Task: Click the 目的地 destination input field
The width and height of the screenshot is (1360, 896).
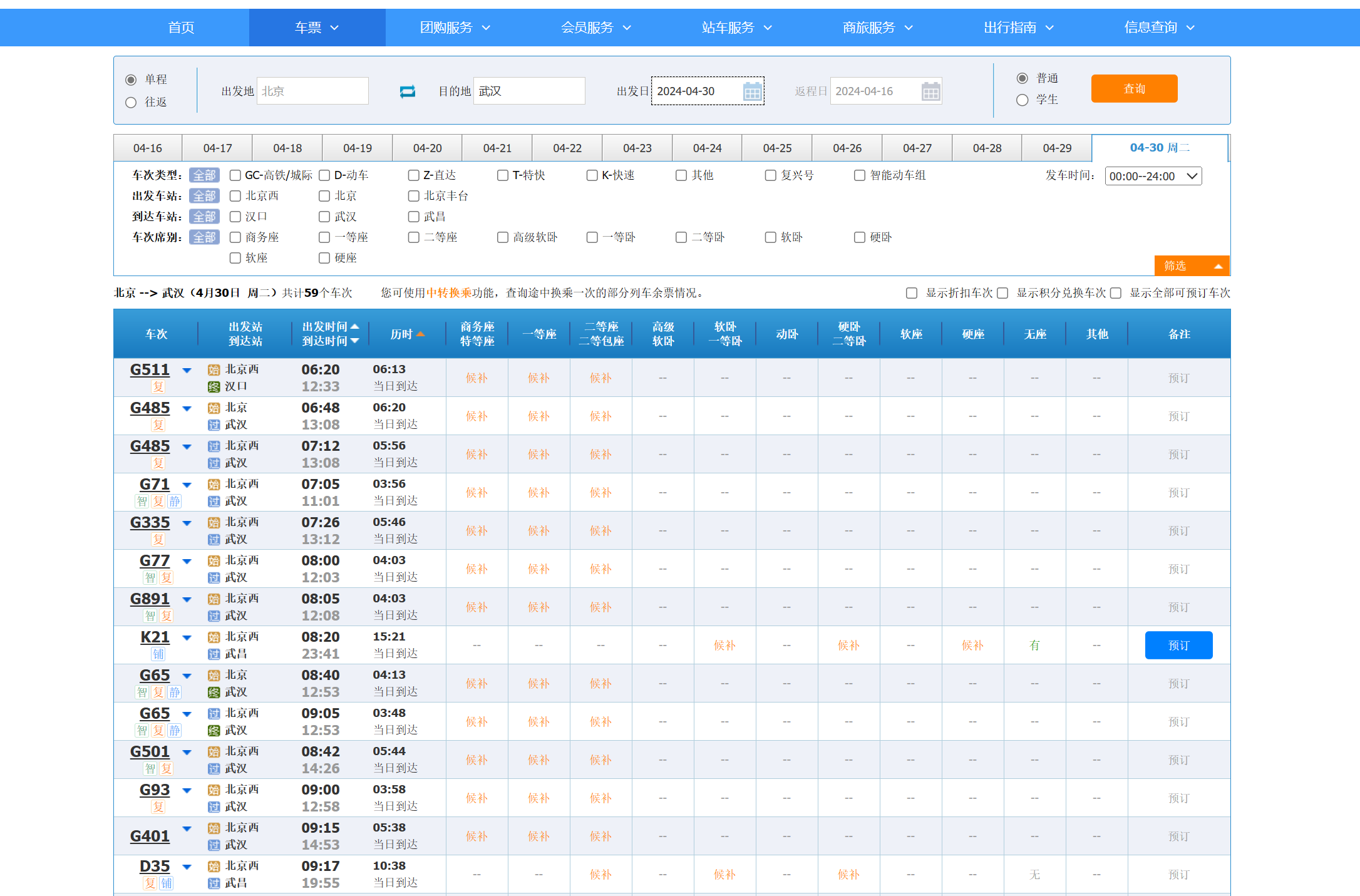Action: coord(529,91)
